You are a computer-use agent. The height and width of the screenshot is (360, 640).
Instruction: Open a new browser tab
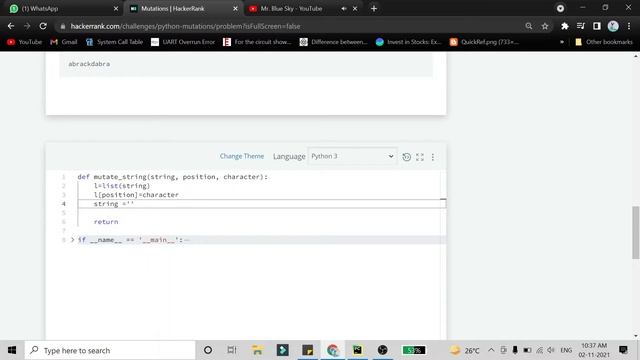tap(374, 9)
